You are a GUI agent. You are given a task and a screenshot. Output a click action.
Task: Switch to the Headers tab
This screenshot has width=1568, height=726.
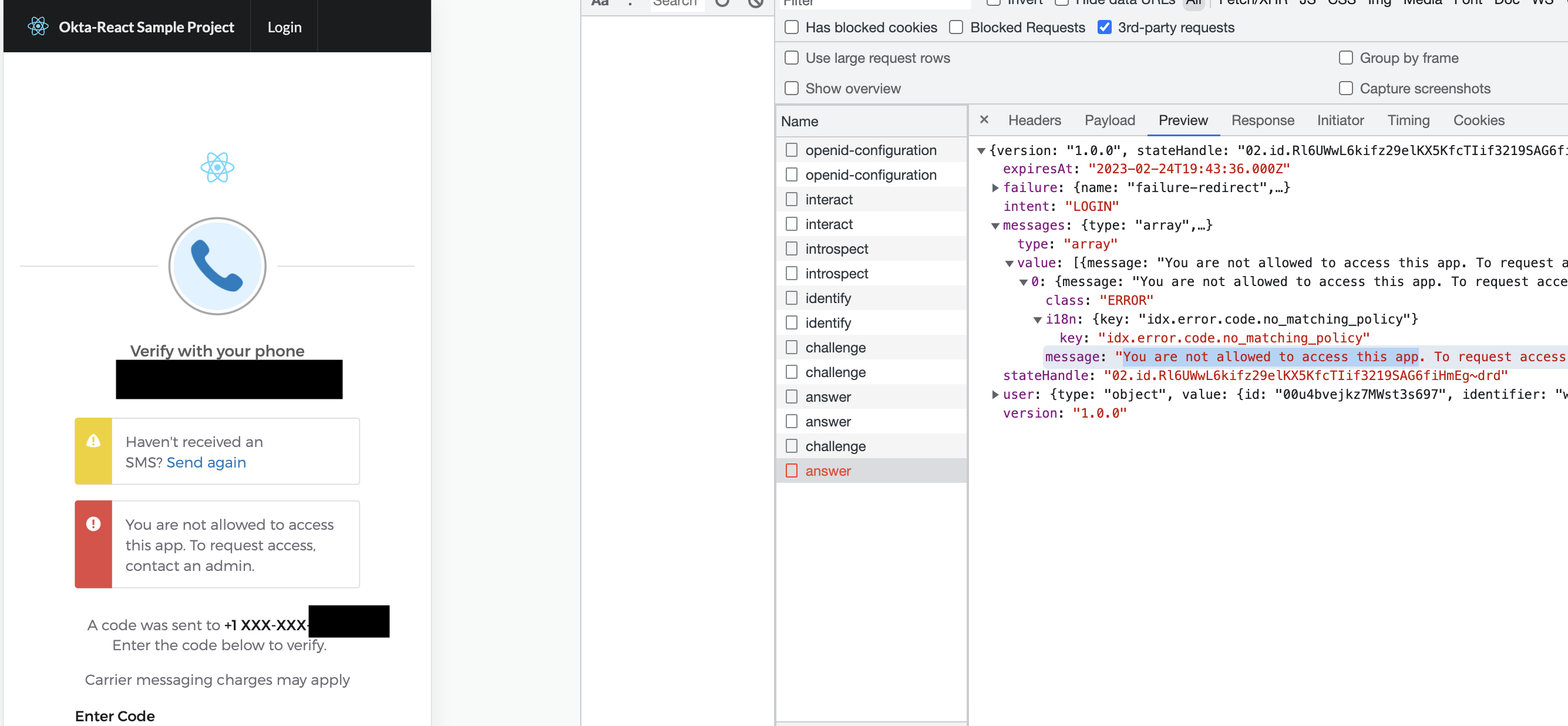[1034, 120]
